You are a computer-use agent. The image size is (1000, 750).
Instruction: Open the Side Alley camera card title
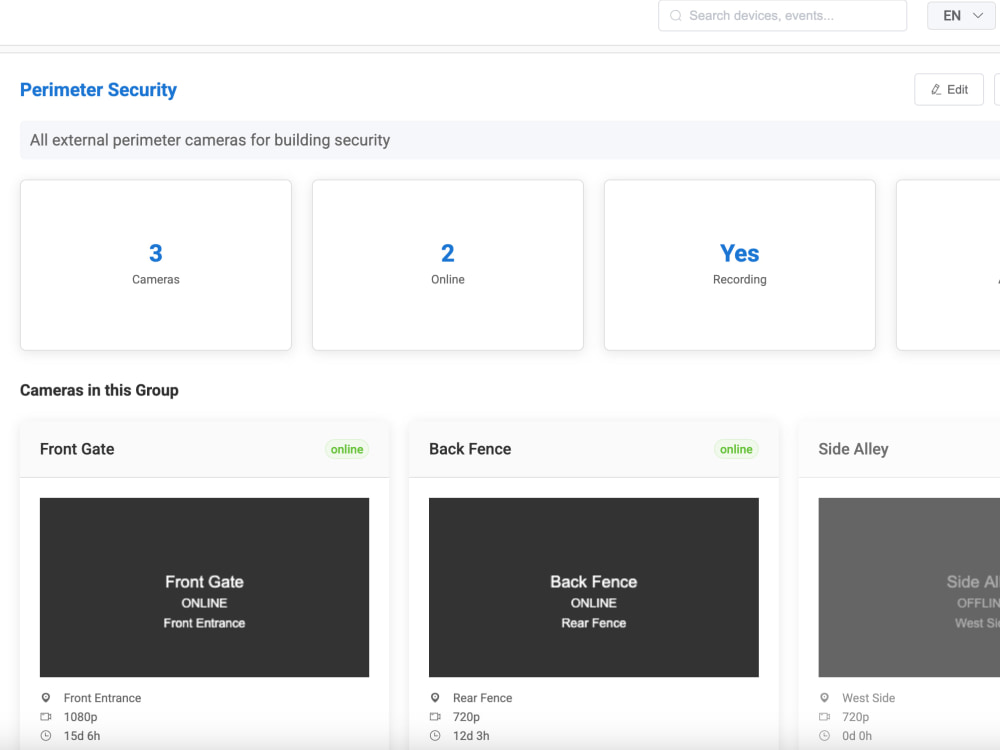[853, 449]
